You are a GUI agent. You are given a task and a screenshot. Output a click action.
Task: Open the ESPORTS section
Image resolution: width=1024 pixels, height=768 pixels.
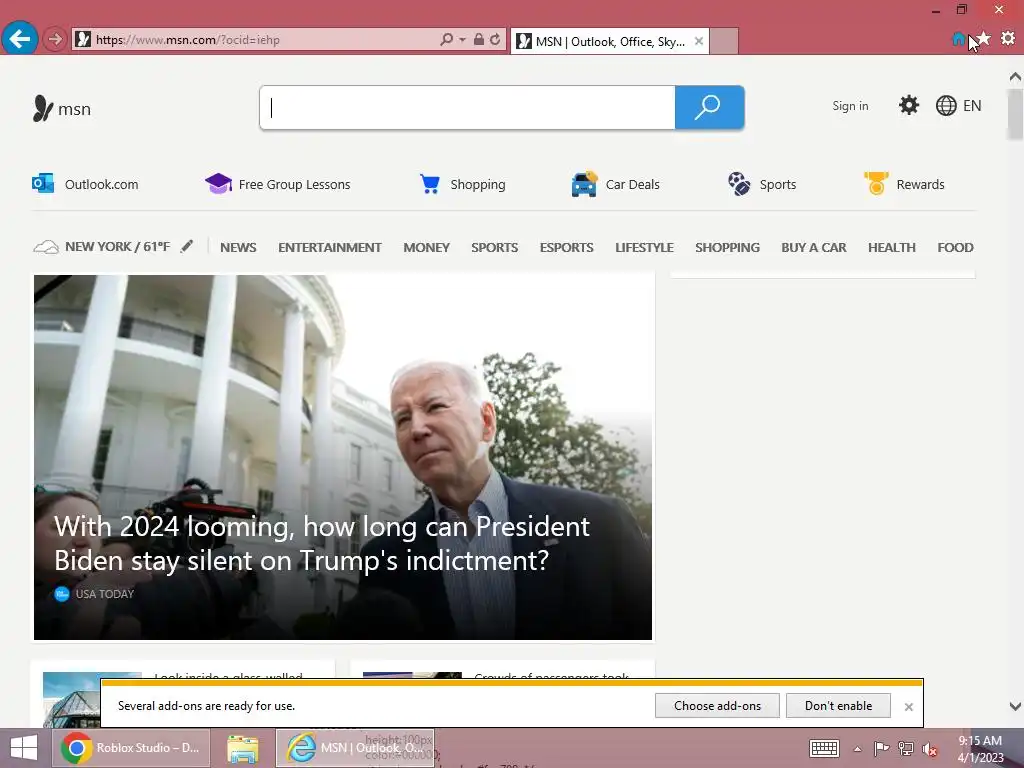pos(566,248)
